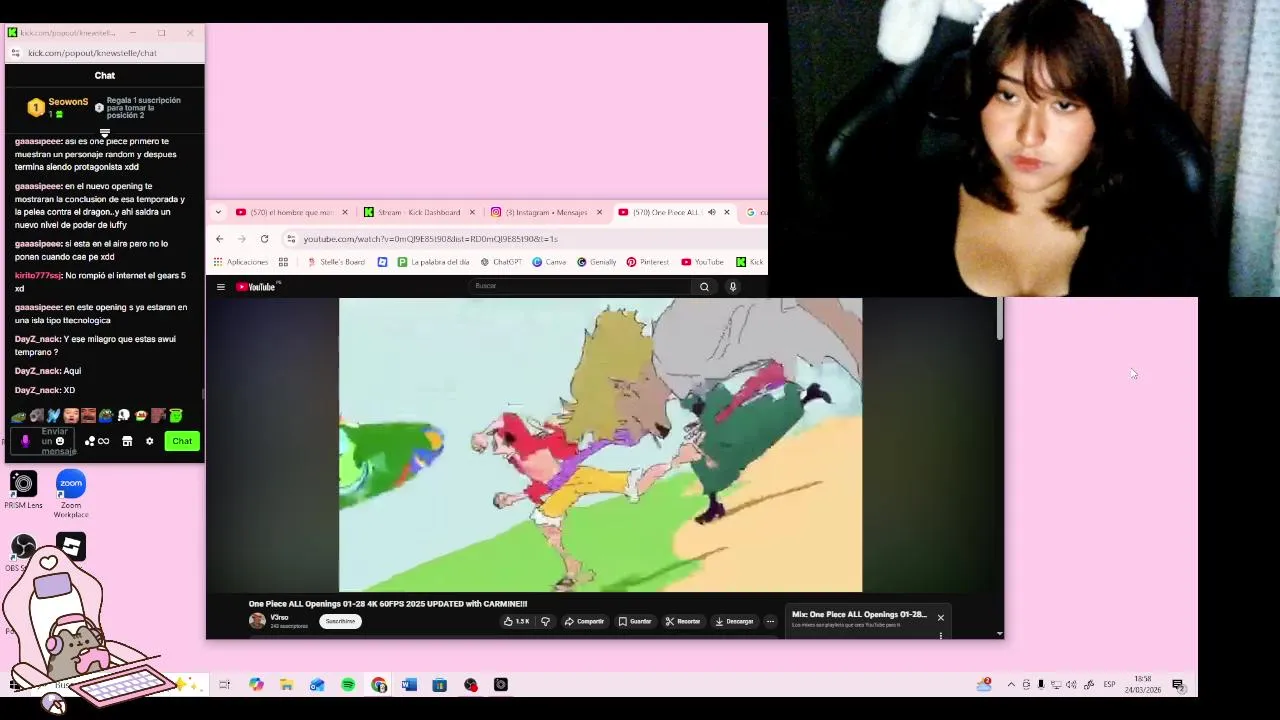
Task: Start voice search with microphone icon
Action: (733, 287)
